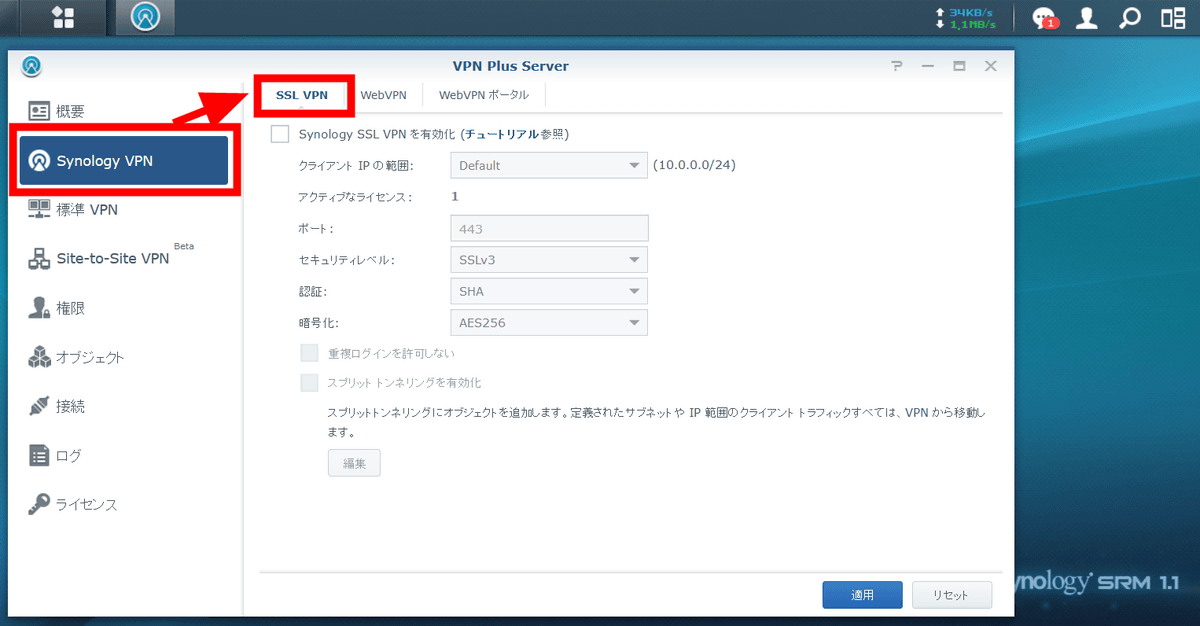Close the VPN Plus Server window

pyautogui.click(x=990, y=66)
